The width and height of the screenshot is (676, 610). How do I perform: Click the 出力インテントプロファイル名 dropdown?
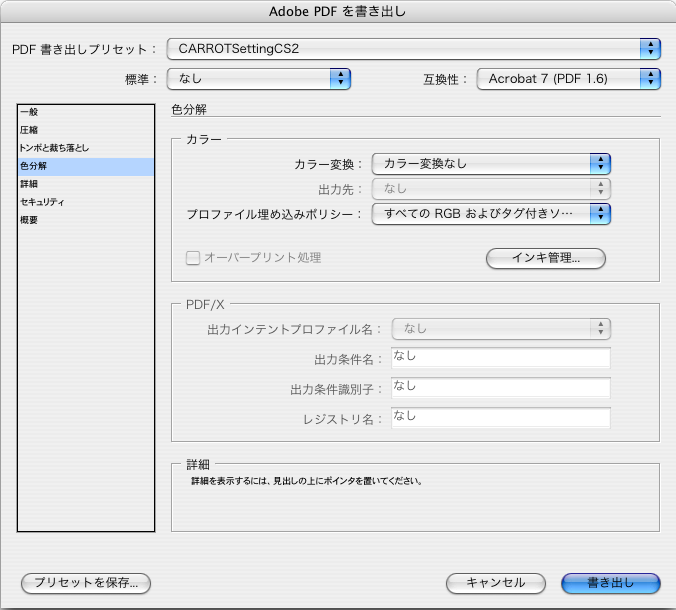point(501,329)
